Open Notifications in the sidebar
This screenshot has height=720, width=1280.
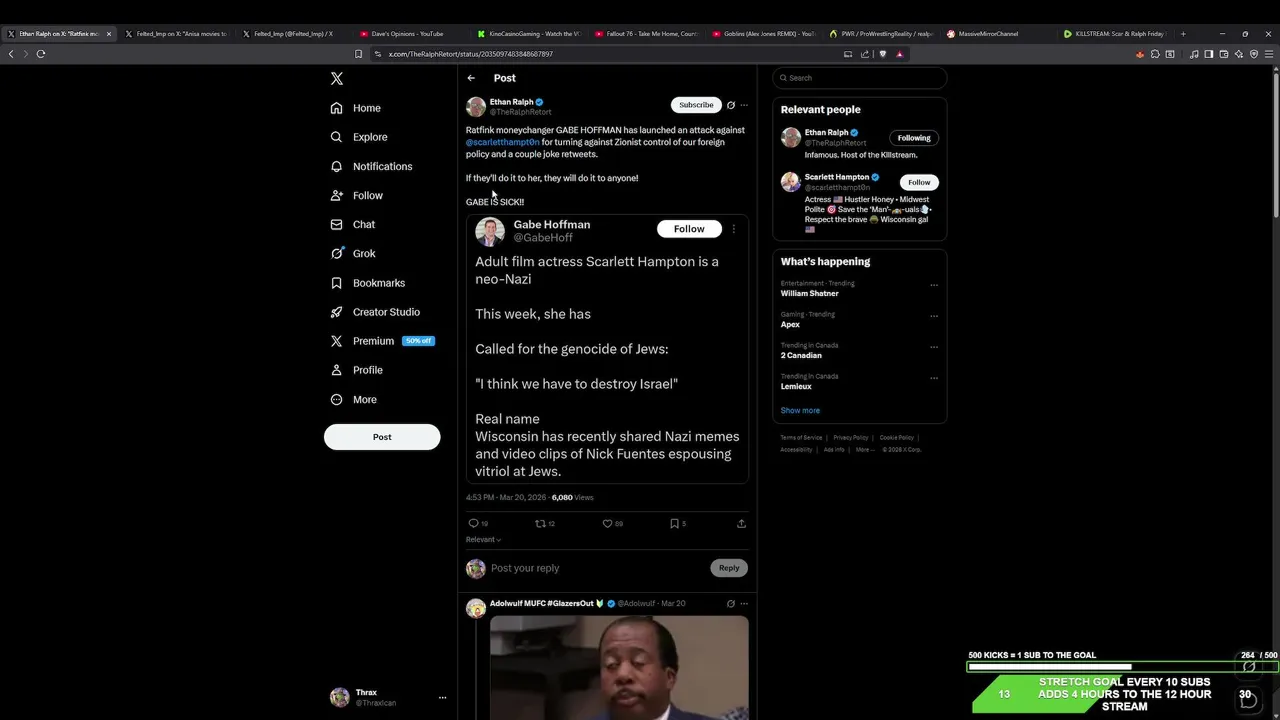coord(371,166)
